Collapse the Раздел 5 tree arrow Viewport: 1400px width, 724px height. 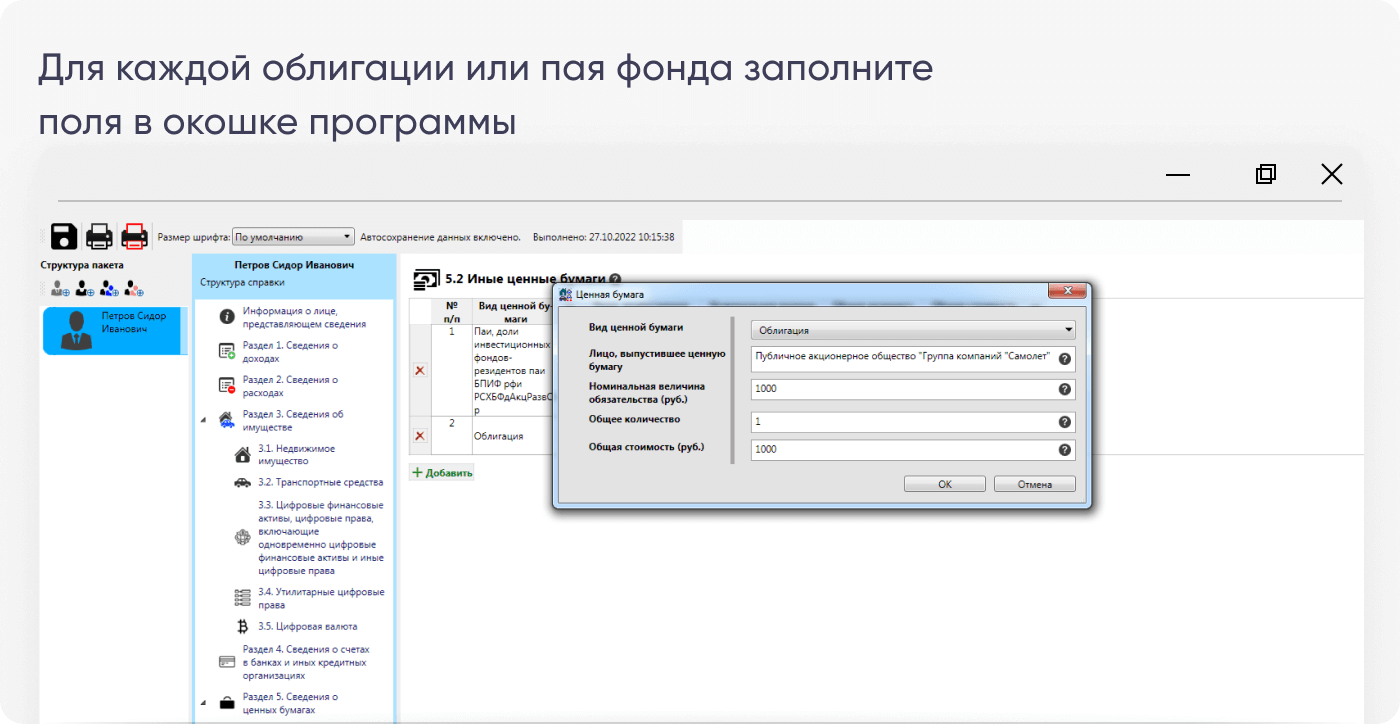[204, 703]
